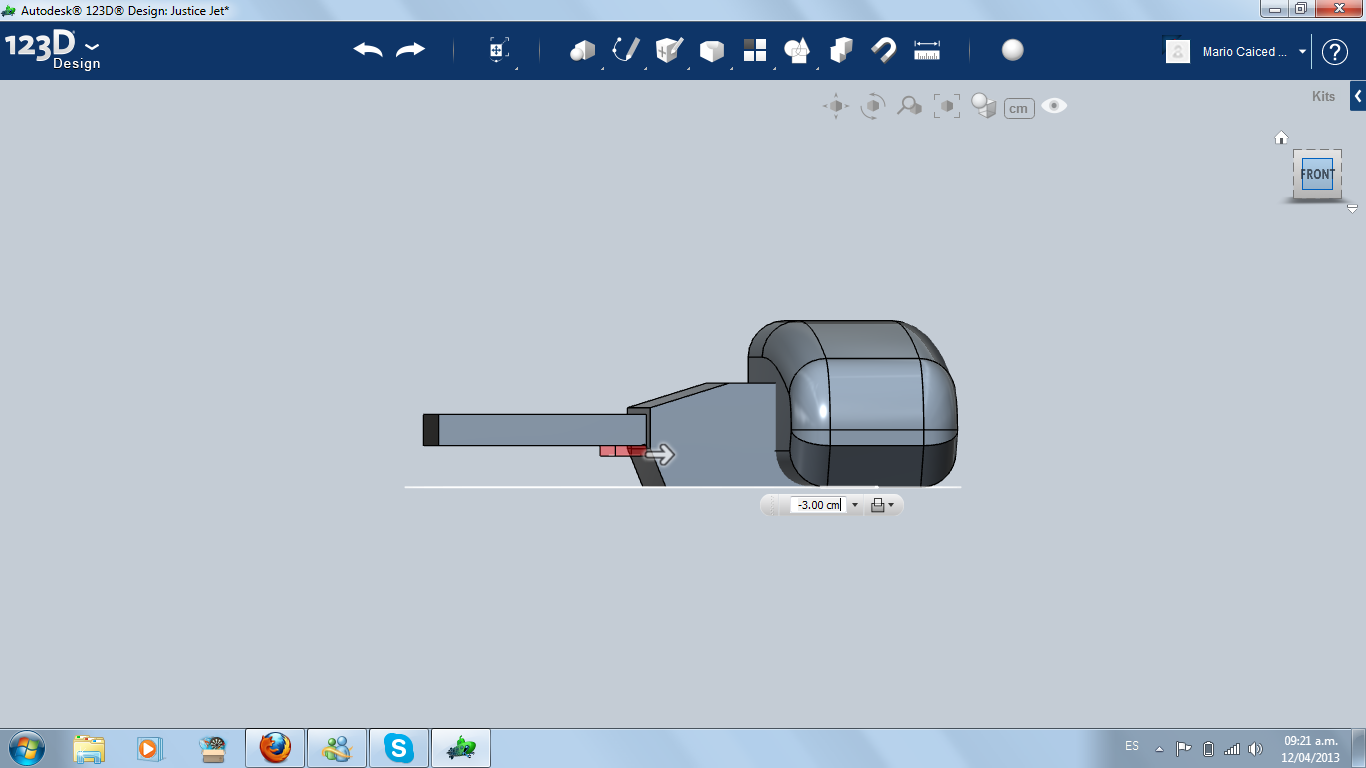Show hidden system tray icons
This screenshot has height=768, width=1366.
[x=1159, y=748]
